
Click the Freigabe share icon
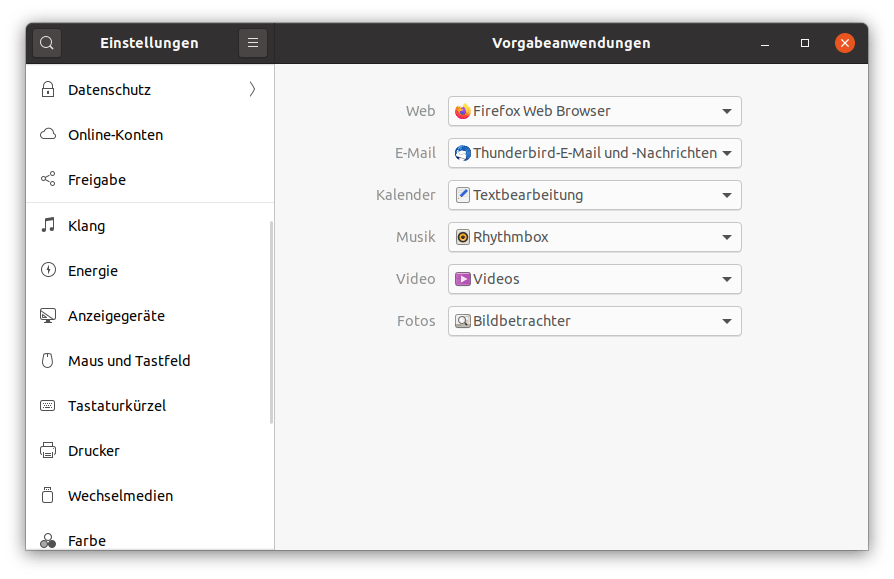coord(47,180)
